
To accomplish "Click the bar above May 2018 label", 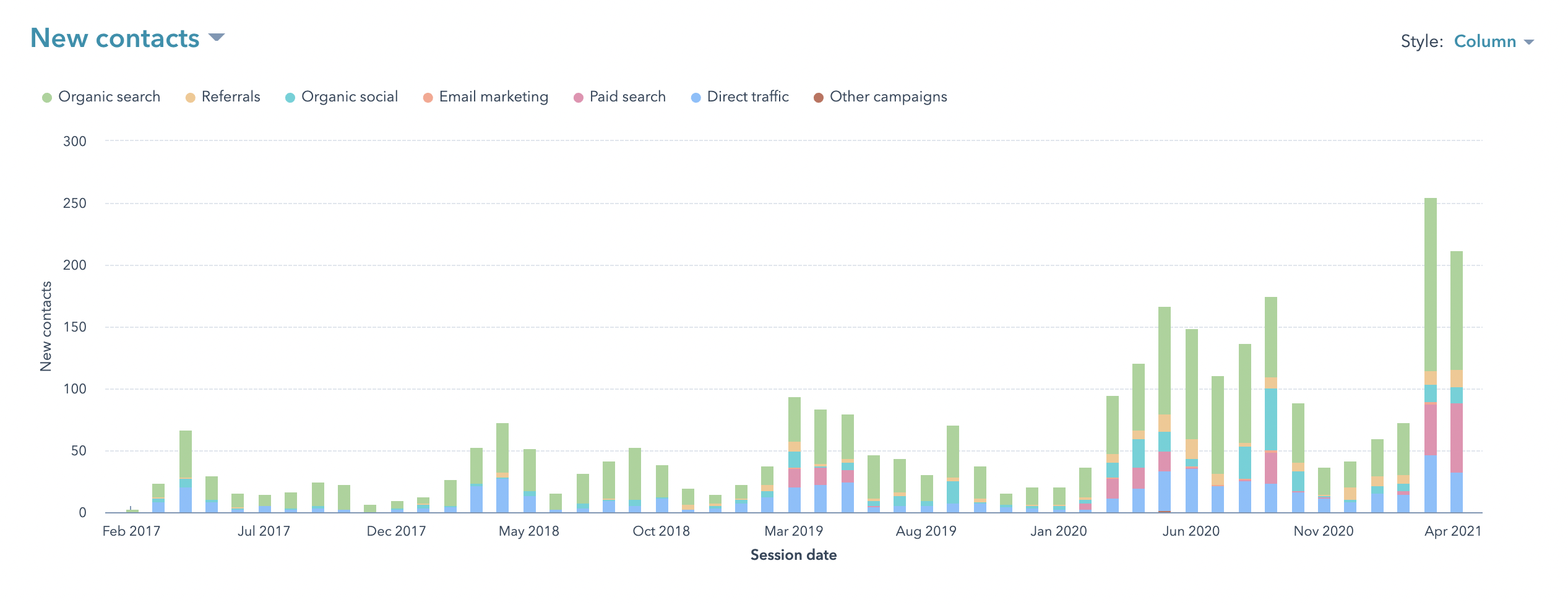I will tap(529, 481).
